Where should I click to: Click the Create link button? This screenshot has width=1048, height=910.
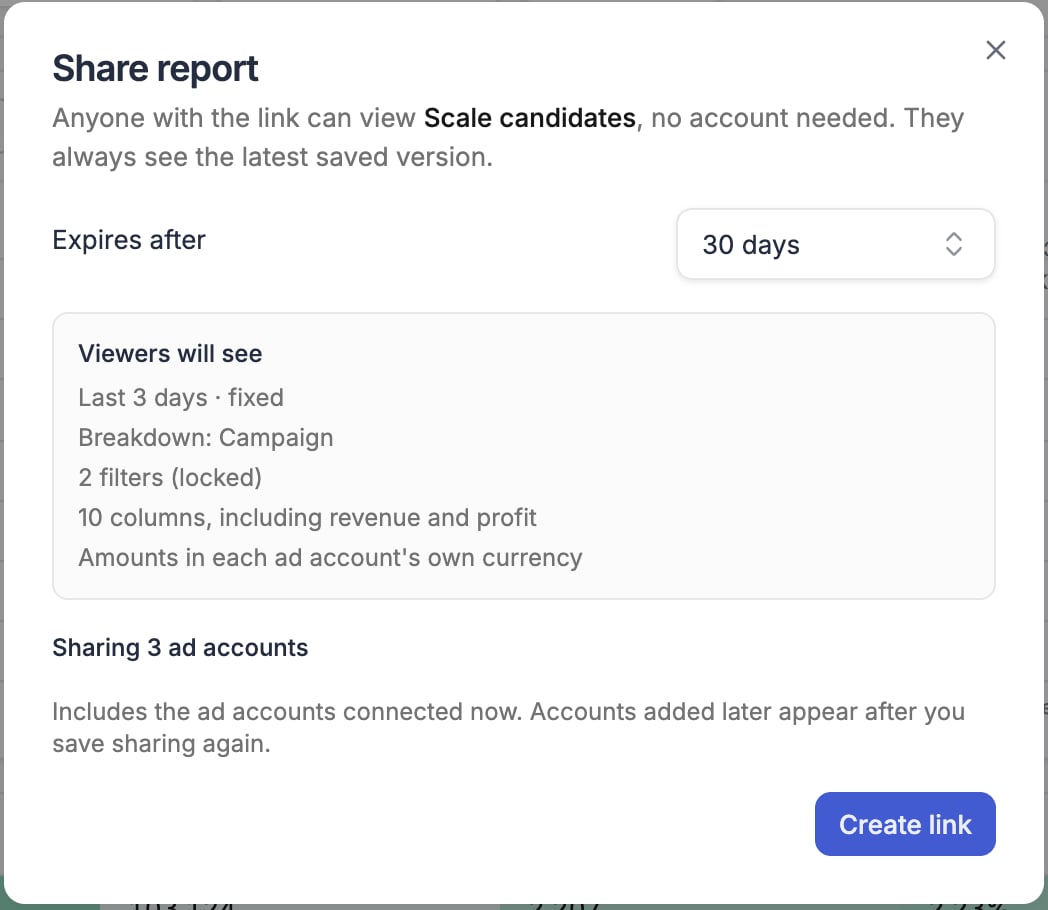coord(905,824)
